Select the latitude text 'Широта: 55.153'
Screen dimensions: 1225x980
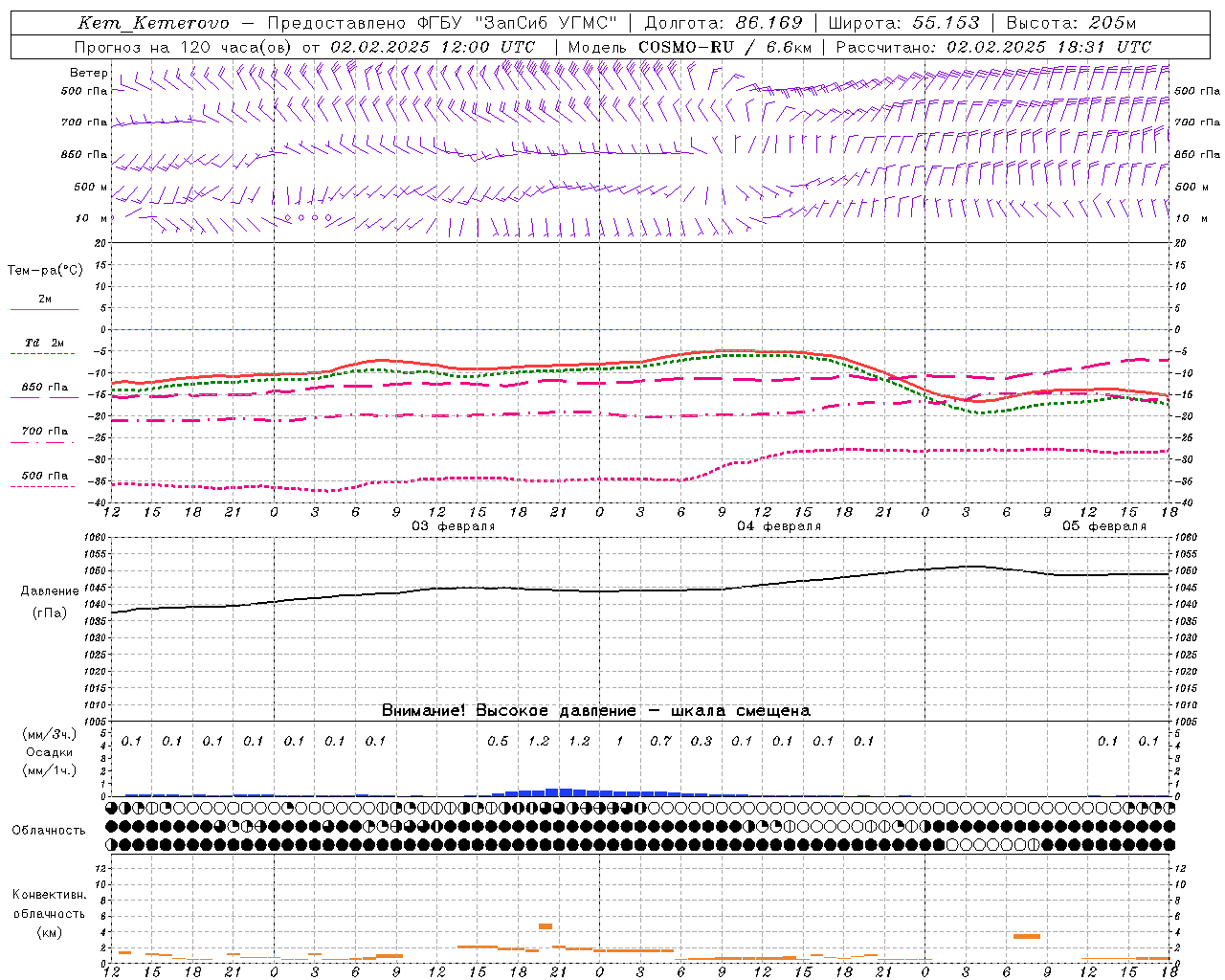(903, 23)
